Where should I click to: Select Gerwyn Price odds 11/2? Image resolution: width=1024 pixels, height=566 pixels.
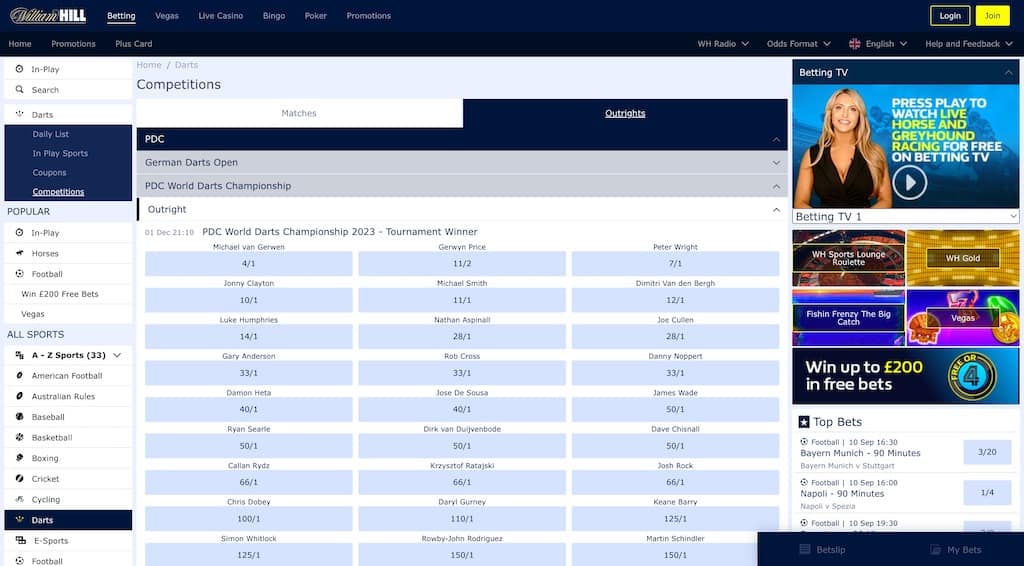(462, 264)
